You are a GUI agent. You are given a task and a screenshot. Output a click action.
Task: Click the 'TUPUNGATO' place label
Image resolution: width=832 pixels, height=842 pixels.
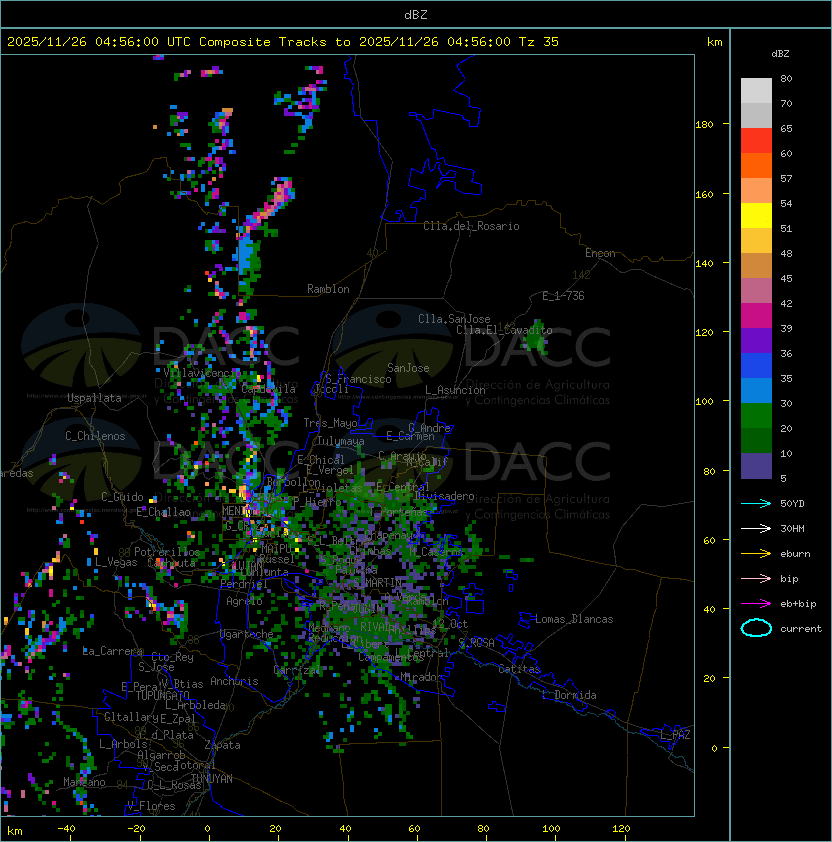click(162, 695)
